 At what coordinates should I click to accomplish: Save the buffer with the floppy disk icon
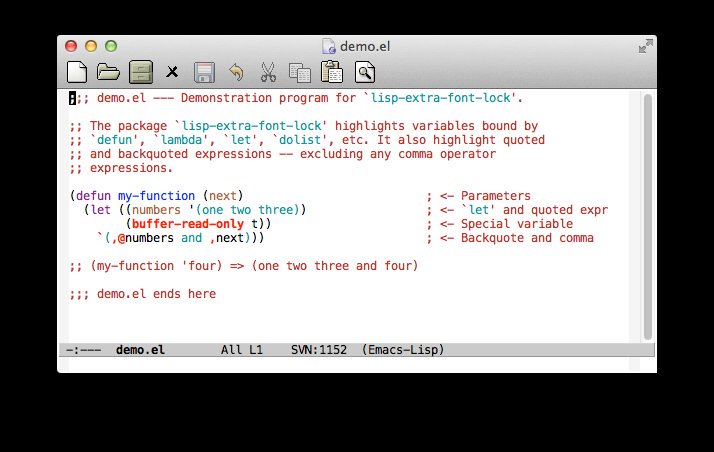[204, 71]
